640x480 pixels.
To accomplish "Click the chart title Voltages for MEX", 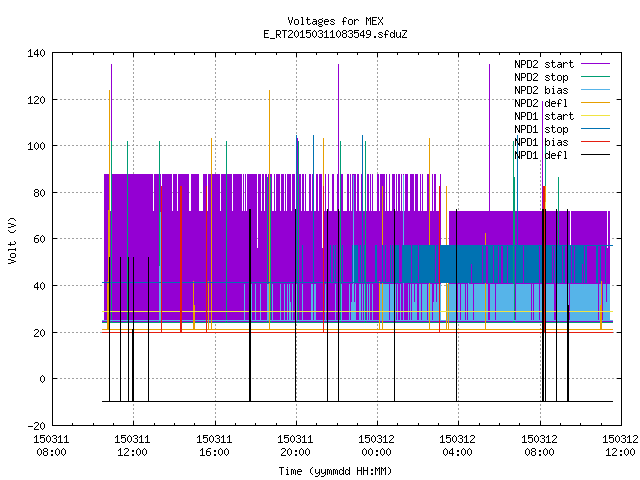I will click(335, 21).
